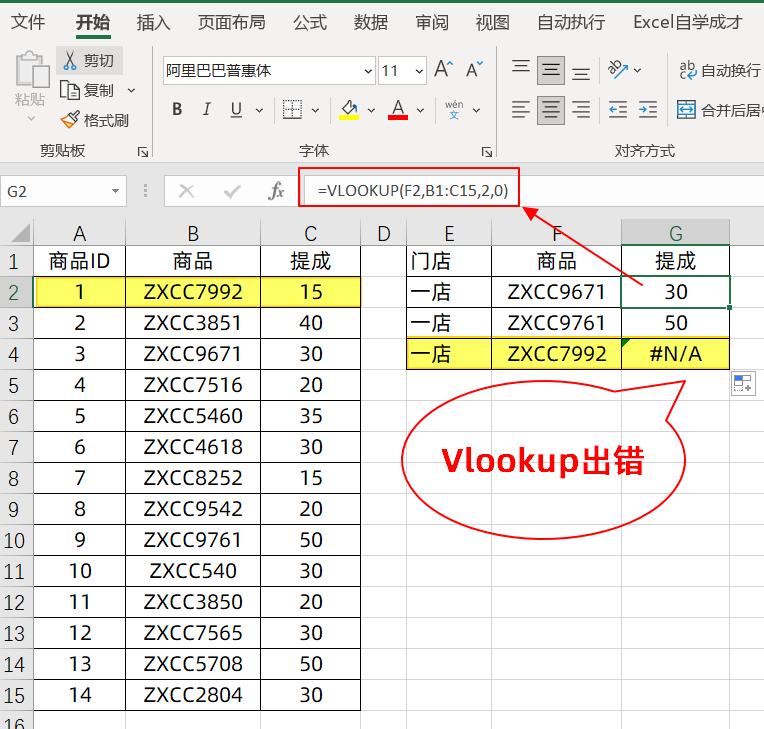The height and width of the screenshot is (729, 764).
Task: Click the cancel X formula button
Action: (186, 191)
